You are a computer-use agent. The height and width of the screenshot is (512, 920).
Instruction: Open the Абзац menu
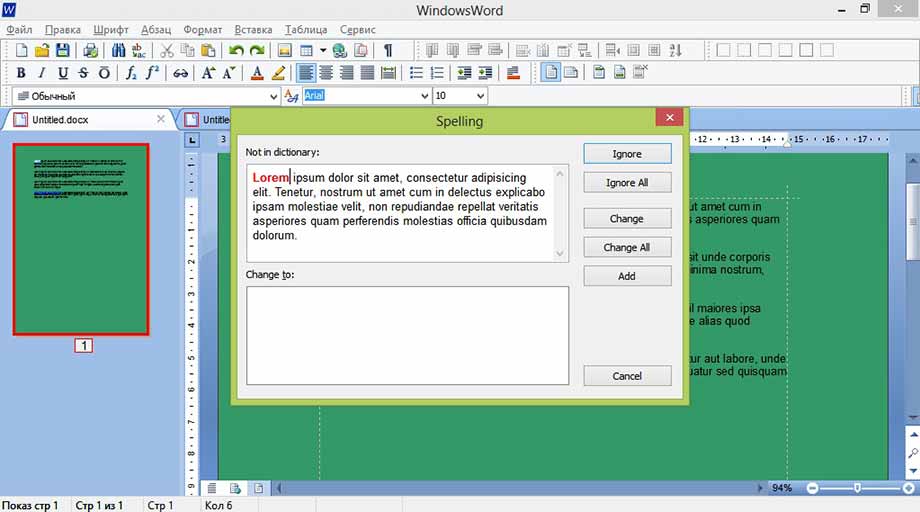coord(156,29)
